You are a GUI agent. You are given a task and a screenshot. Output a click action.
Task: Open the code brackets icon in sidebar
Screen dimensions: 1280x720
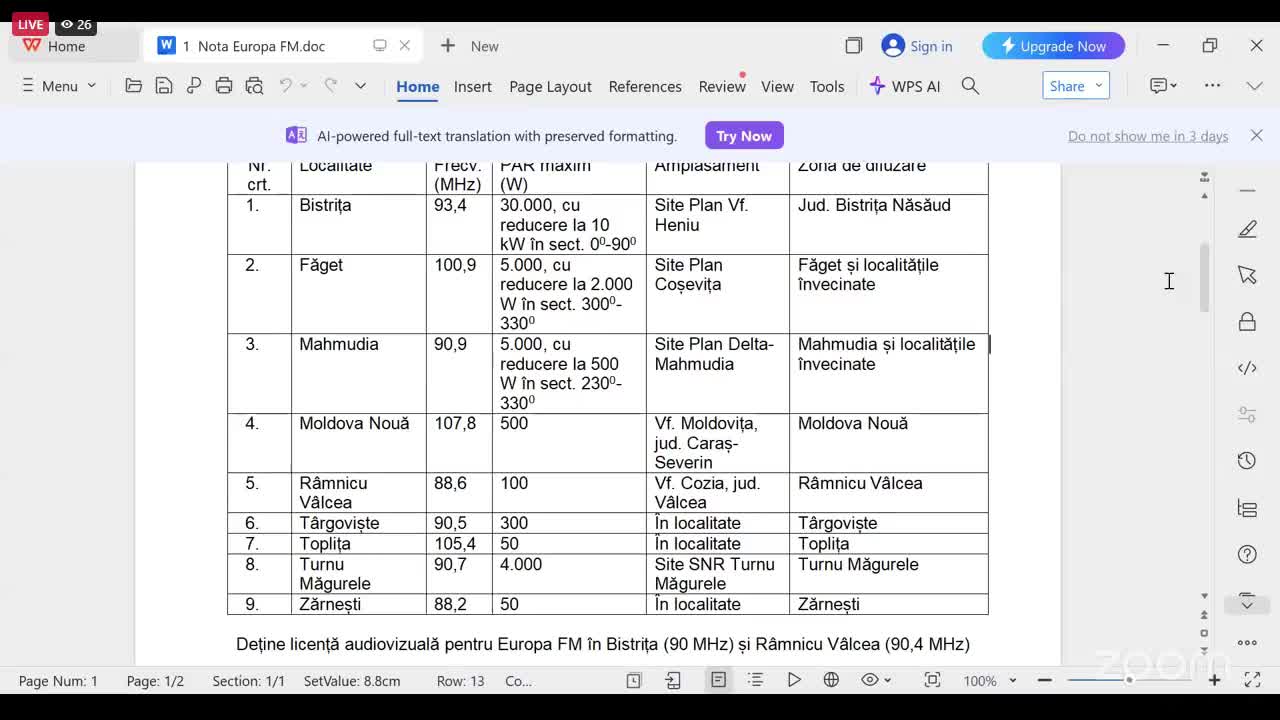pos(1247,368)
